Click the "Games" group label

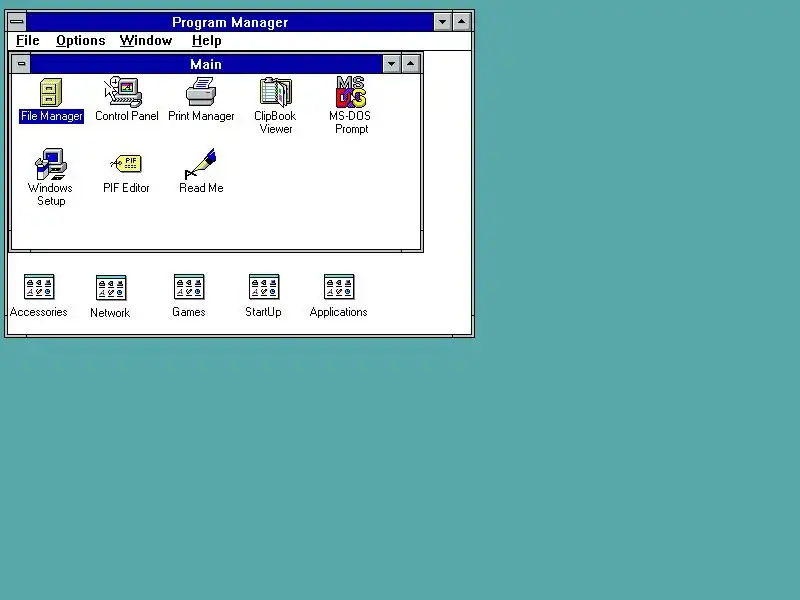189,312
